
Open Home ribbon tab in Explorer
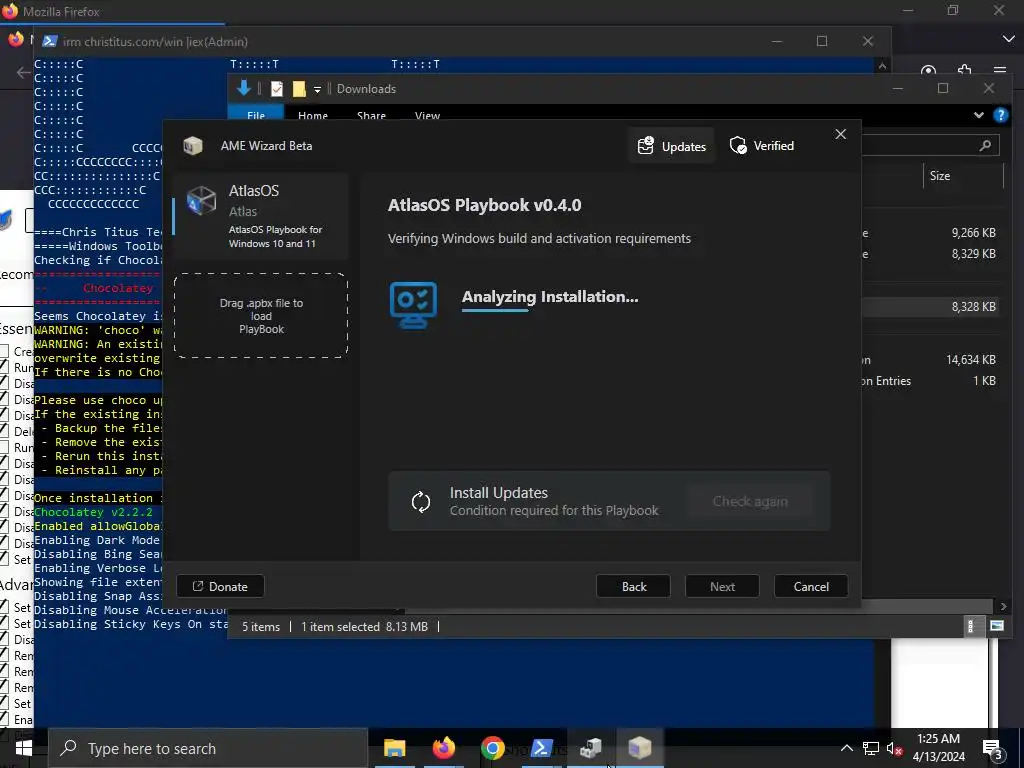click(x=313, y=115)
